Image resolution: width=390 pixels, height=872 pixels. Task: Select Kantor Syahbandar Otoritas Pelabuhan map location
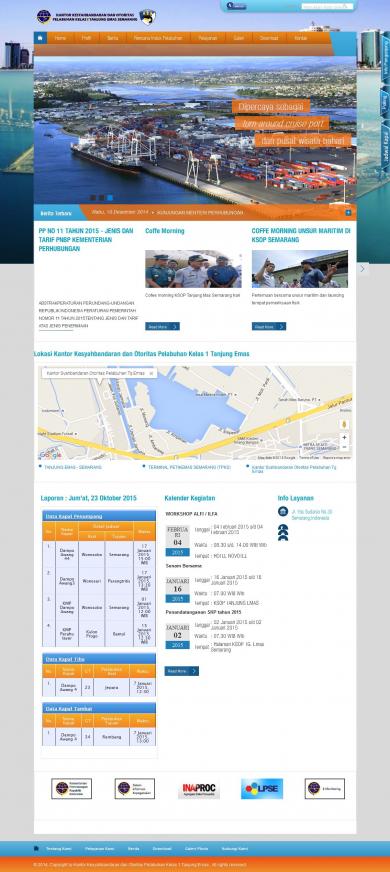(x=293, y=469)
